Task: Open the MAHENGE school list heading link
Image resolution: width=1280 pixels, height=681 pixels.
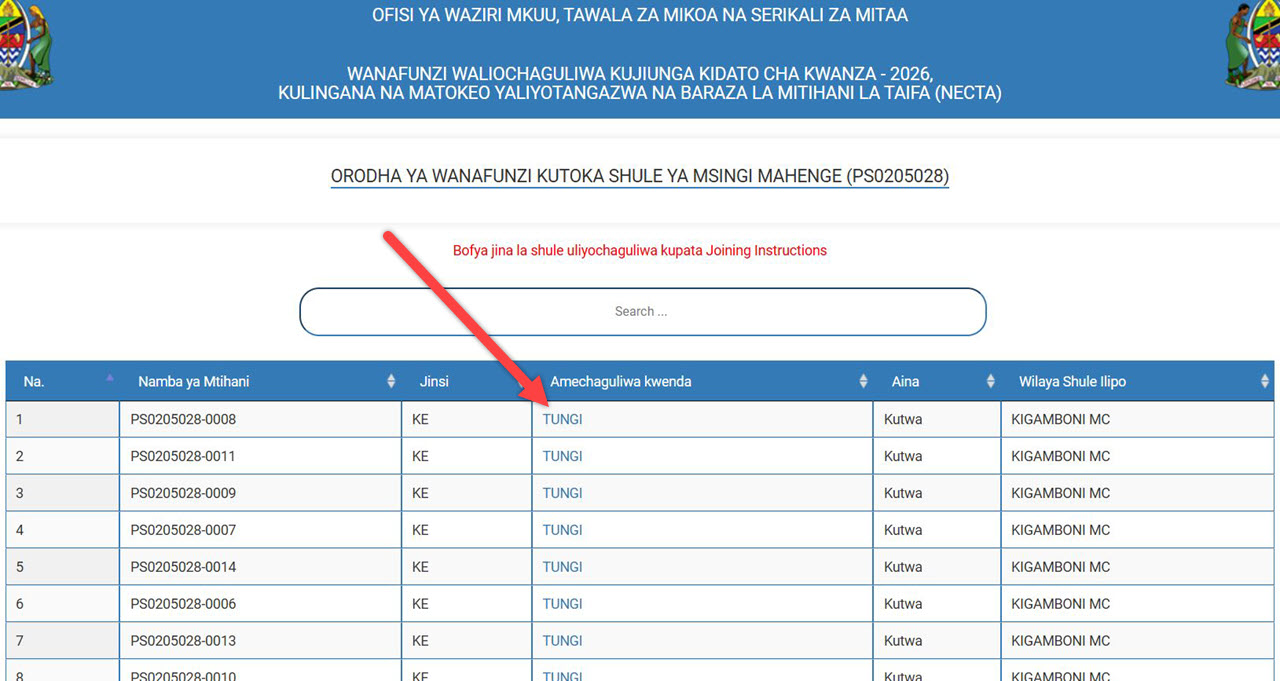Action: [x=640, y=176]
